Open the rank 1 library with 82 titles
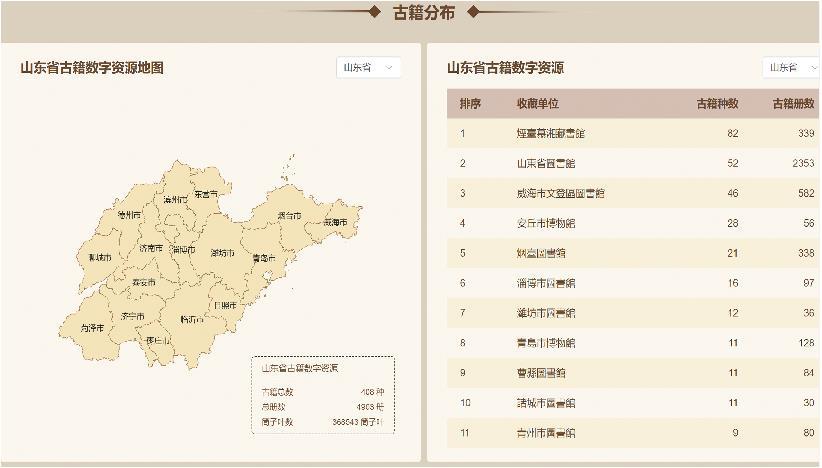The width and height of the screenshot is (822, 468). tap(550, 134)
